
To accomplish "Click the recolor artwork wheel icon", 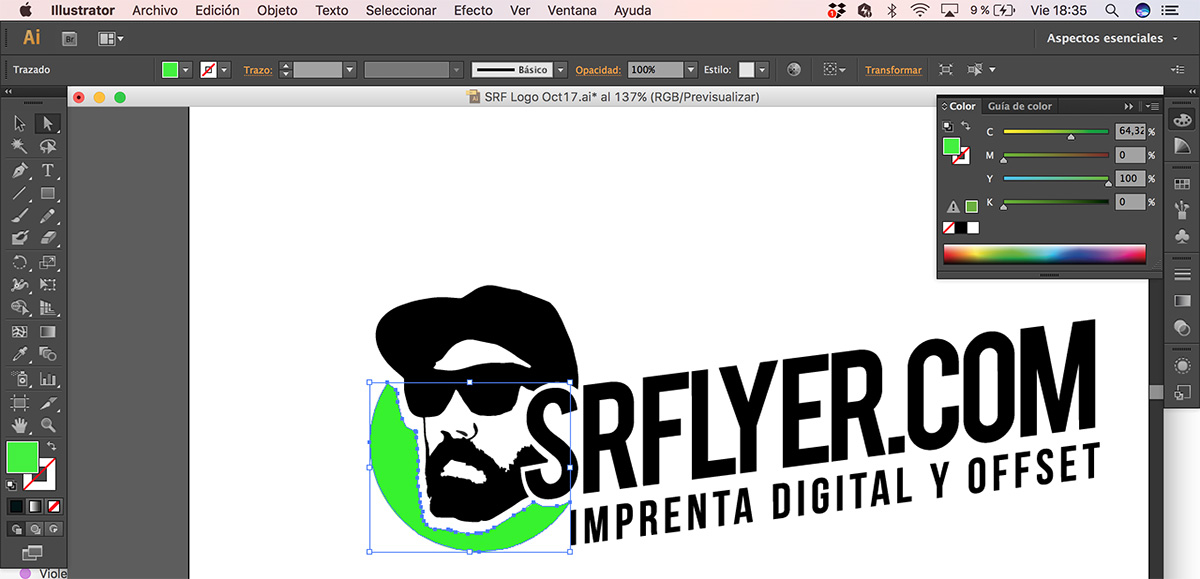I will (x=794, y=70).
